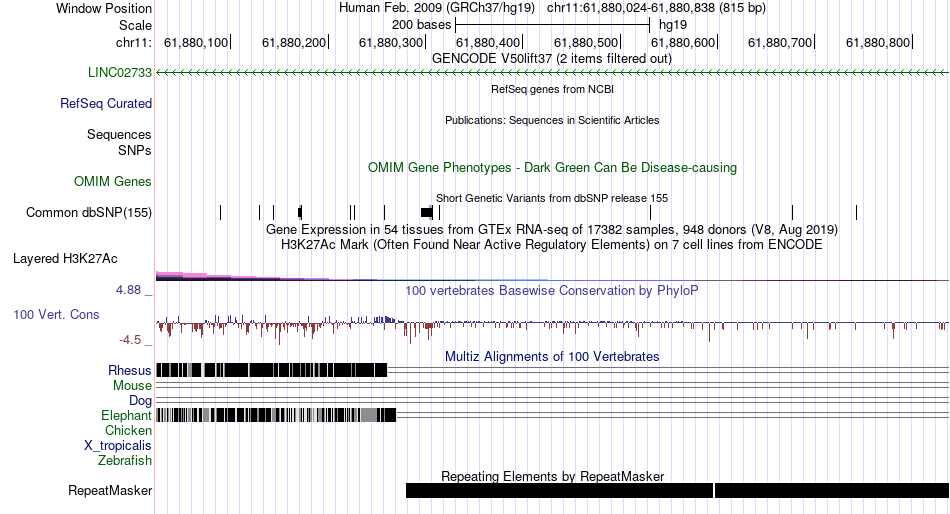
Task: Click the OMIM Genes track label
Action: 113,181
